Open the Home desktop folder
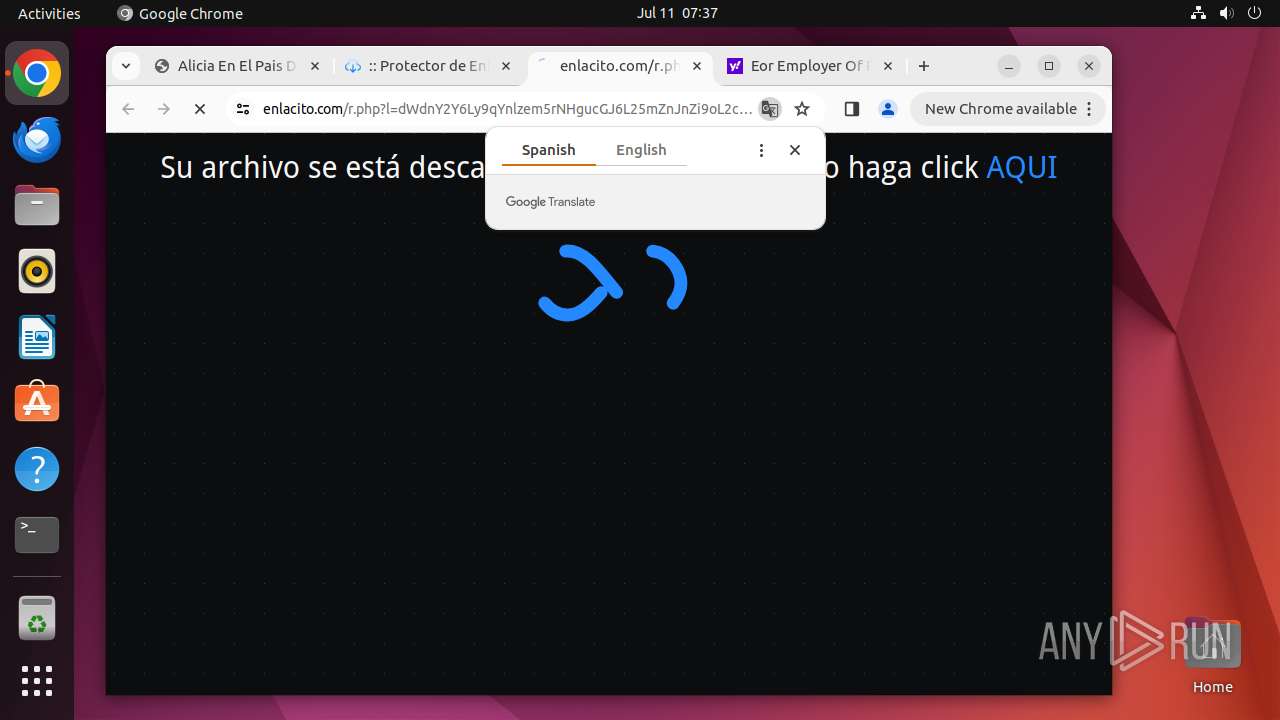1280x720 pixels. coord(1212,655)
